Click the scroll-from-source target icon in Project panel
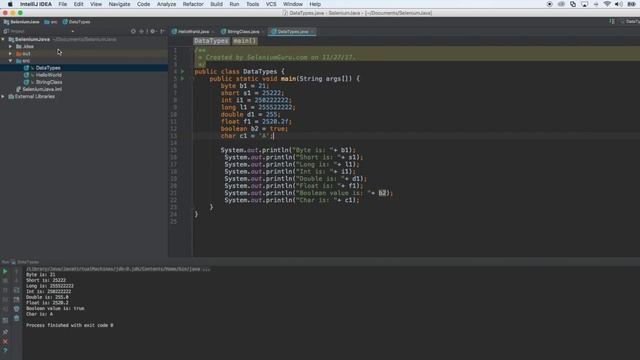The image size is (640, 360). click(133, 31)
